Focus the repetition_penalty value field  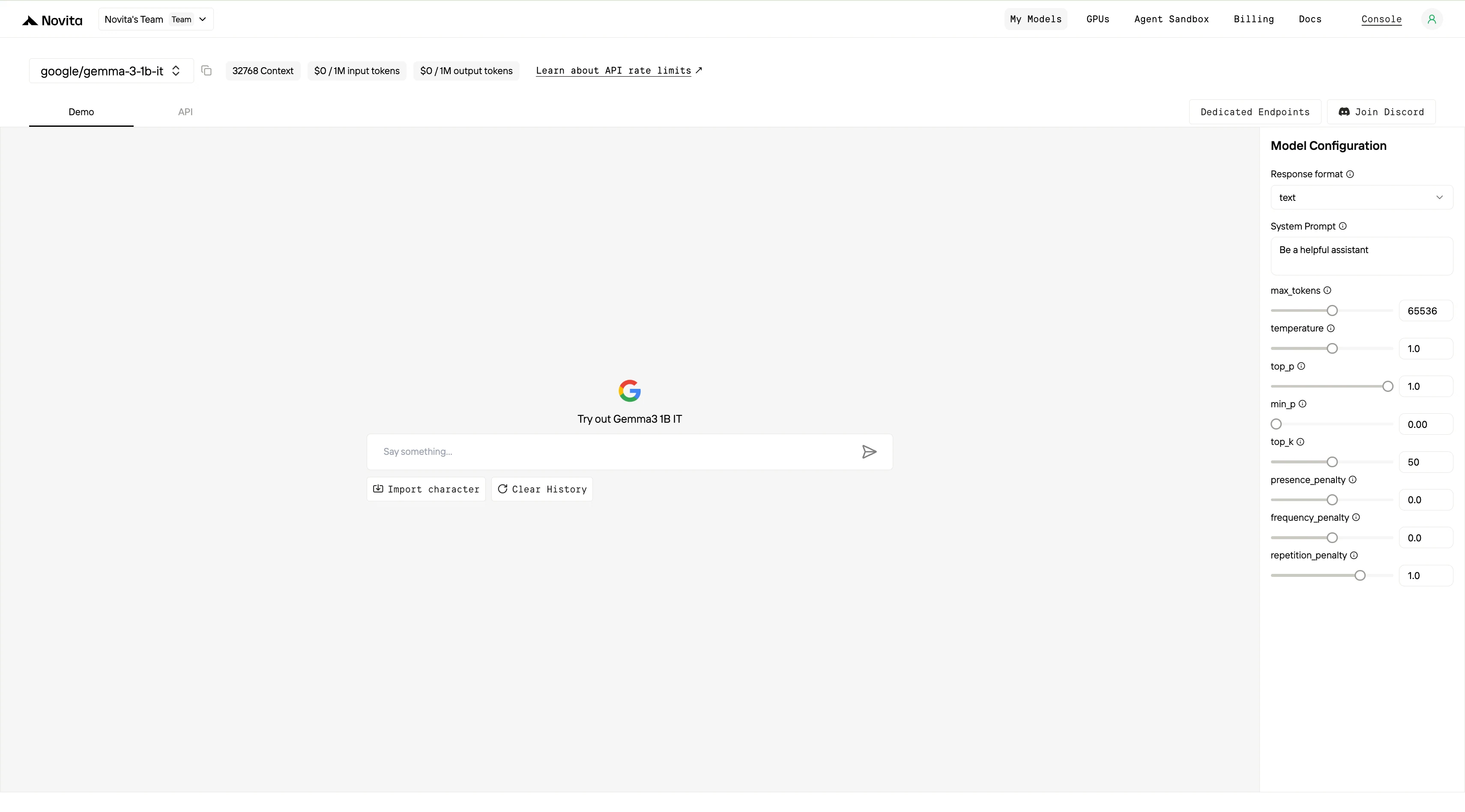tap(1426, 576)
